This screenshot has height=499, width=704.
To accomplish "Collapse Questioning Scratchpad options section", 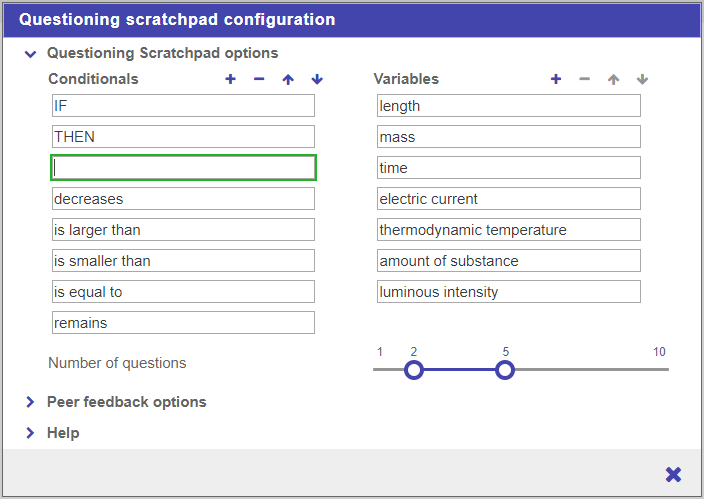I will (31, 54).
